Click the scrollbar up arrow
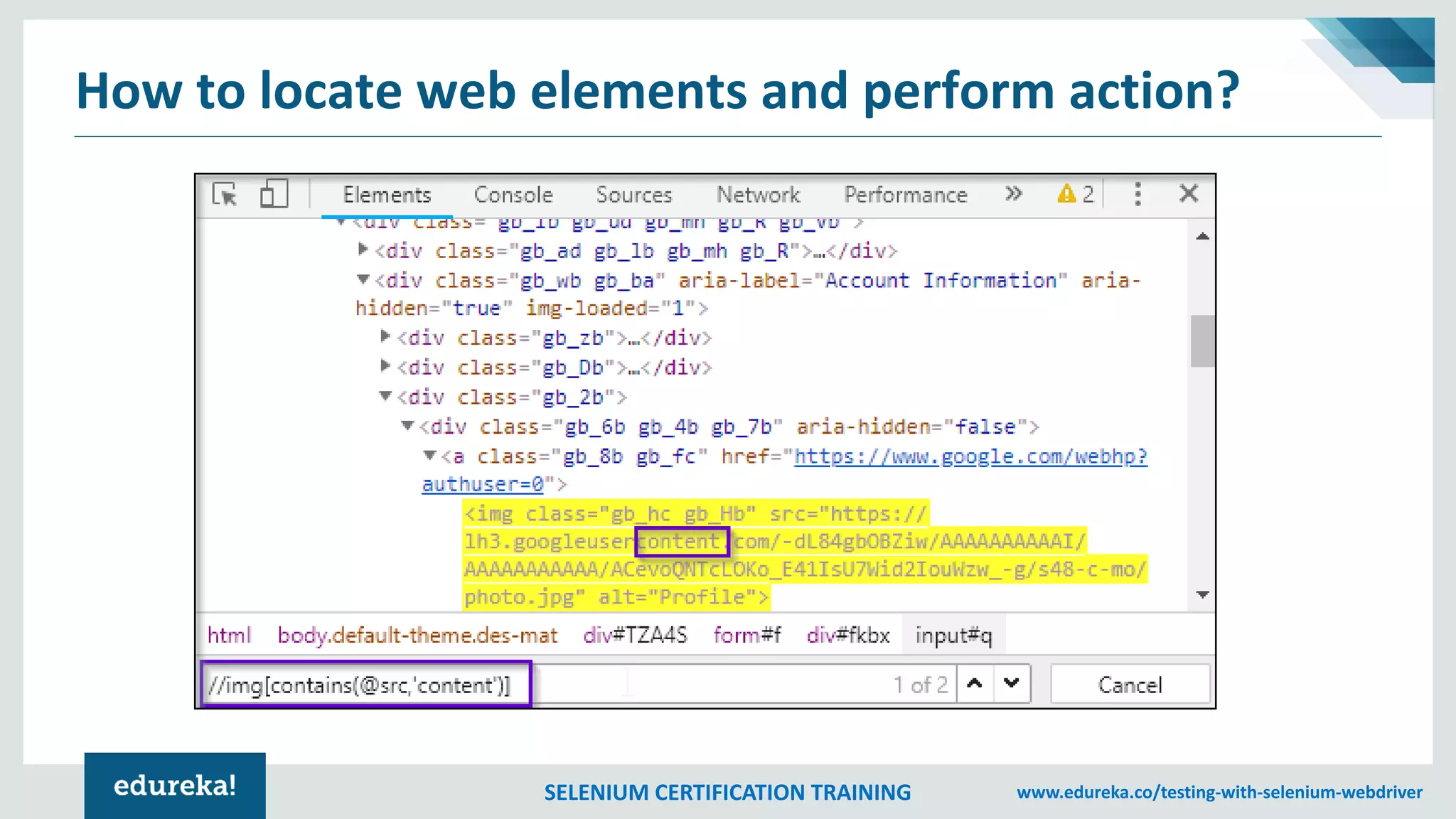1456x819 pixels. (1202, 236)
